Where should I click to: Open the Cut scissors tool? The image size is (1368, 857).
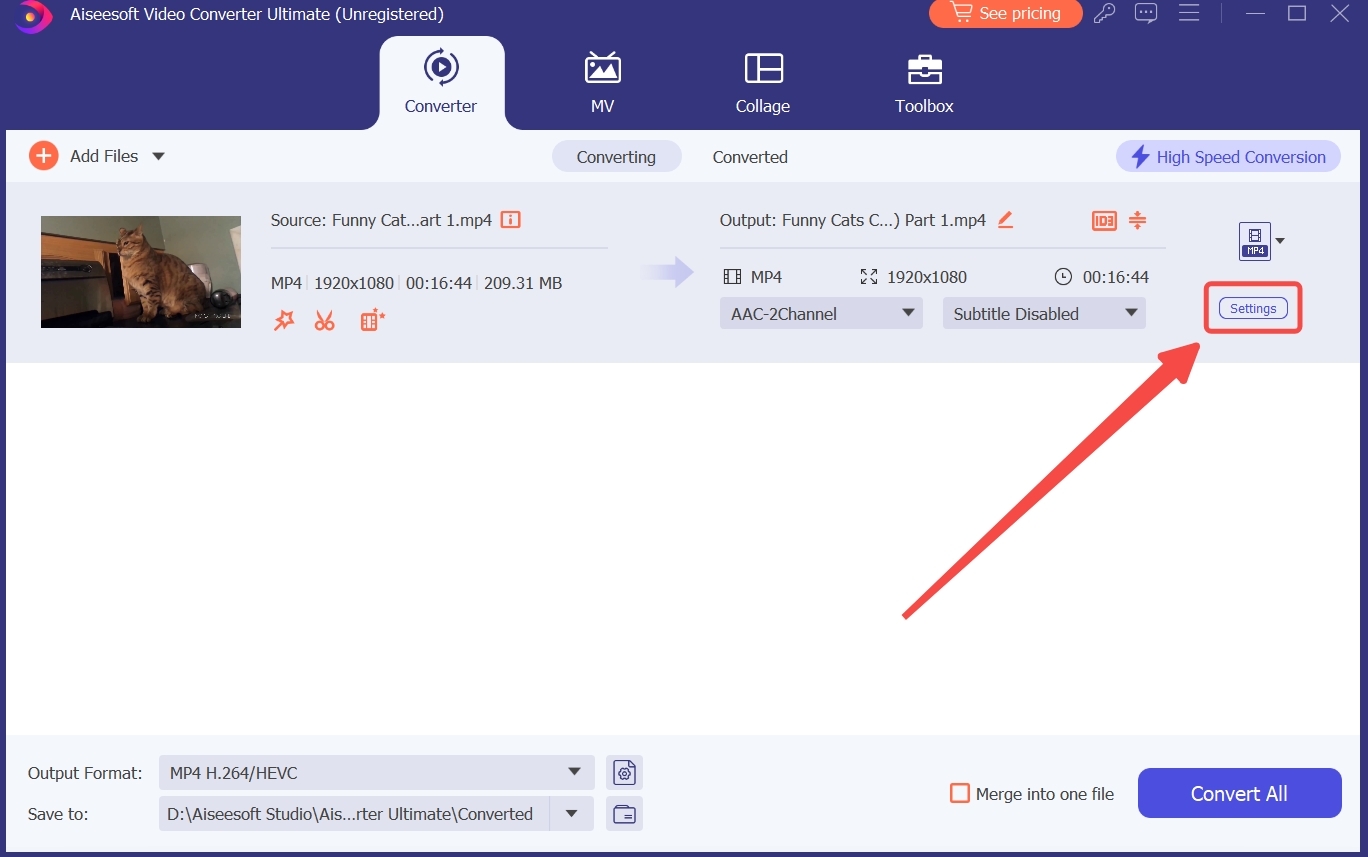tap(325, 320)
